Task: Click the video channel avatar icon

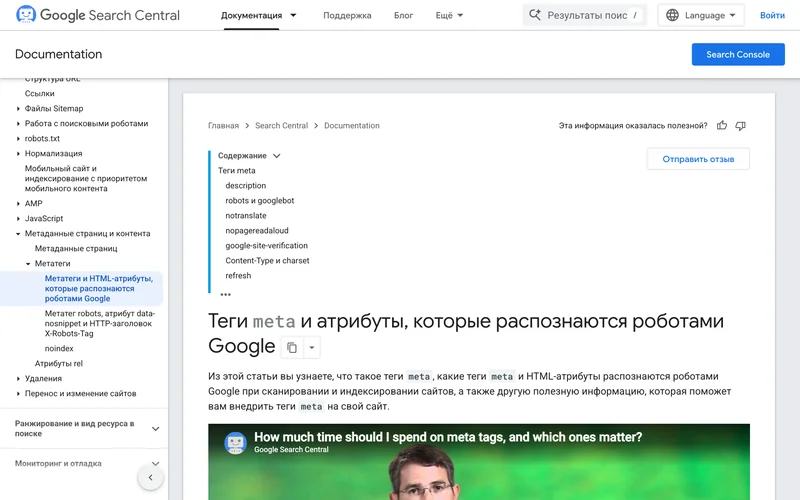Action: [x=236, y=442]
